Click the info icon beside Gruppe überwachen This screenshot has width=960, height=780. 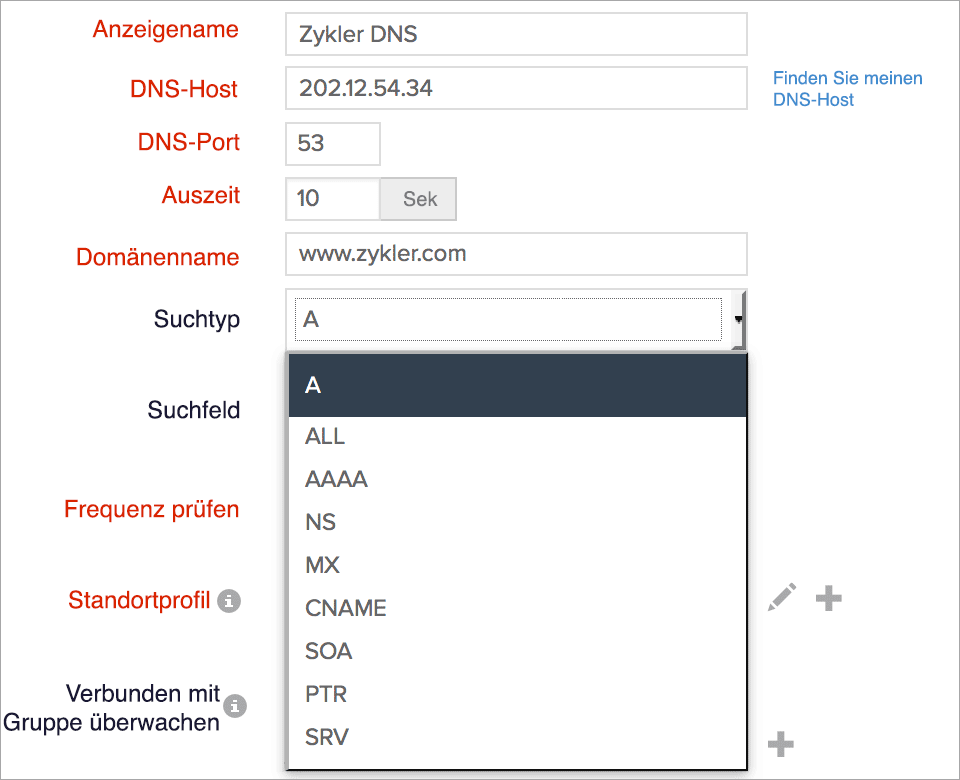pyautogui.click(x=235, y=705)
